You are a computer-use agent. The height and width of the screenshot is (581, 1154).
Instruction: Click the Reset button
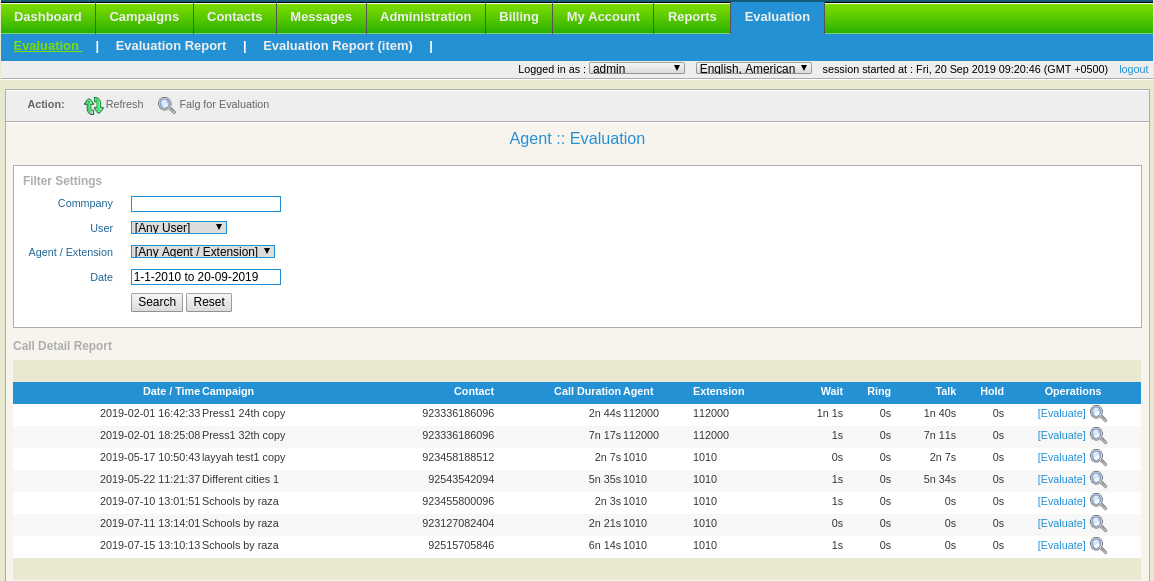pyautogui.click(x=209, y=302)
